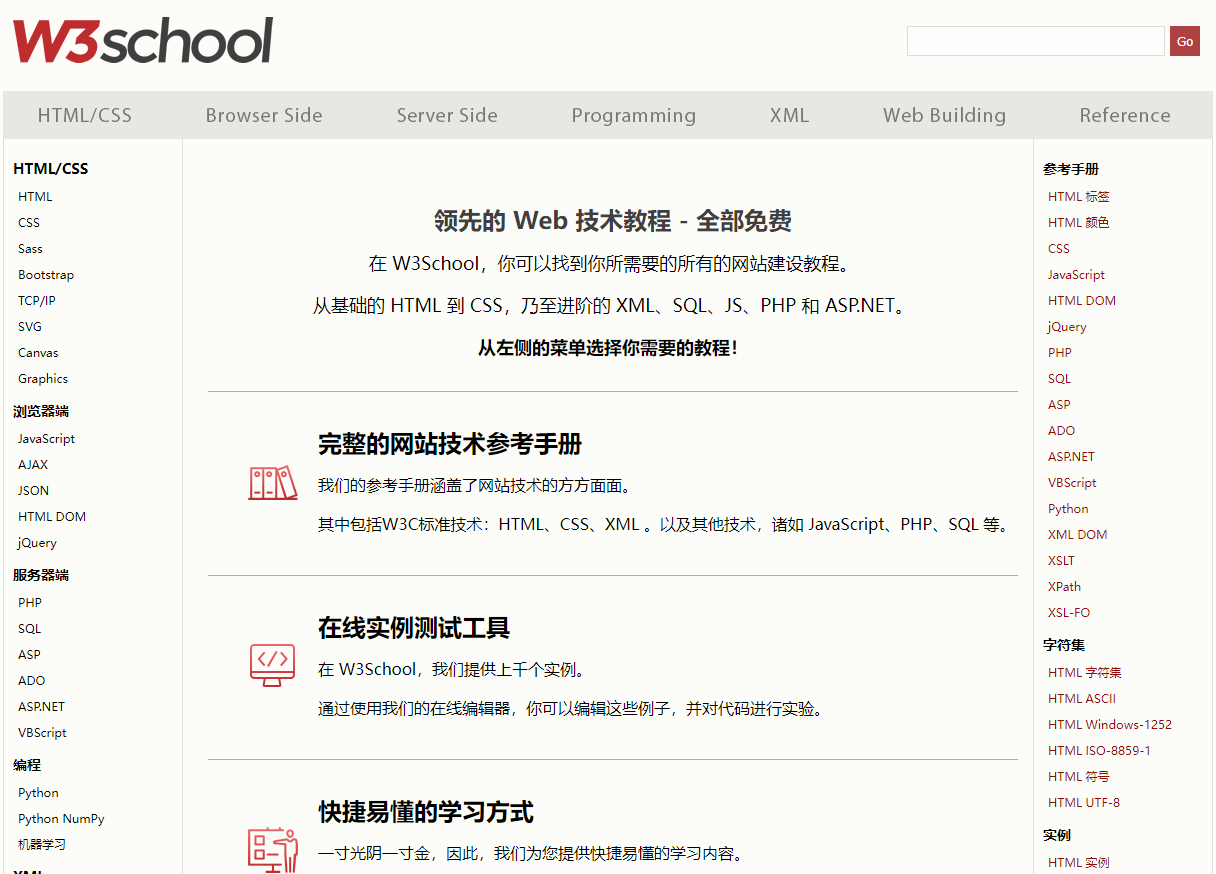Click the Go search button

pyautogui.click(x=1185, y=41)
